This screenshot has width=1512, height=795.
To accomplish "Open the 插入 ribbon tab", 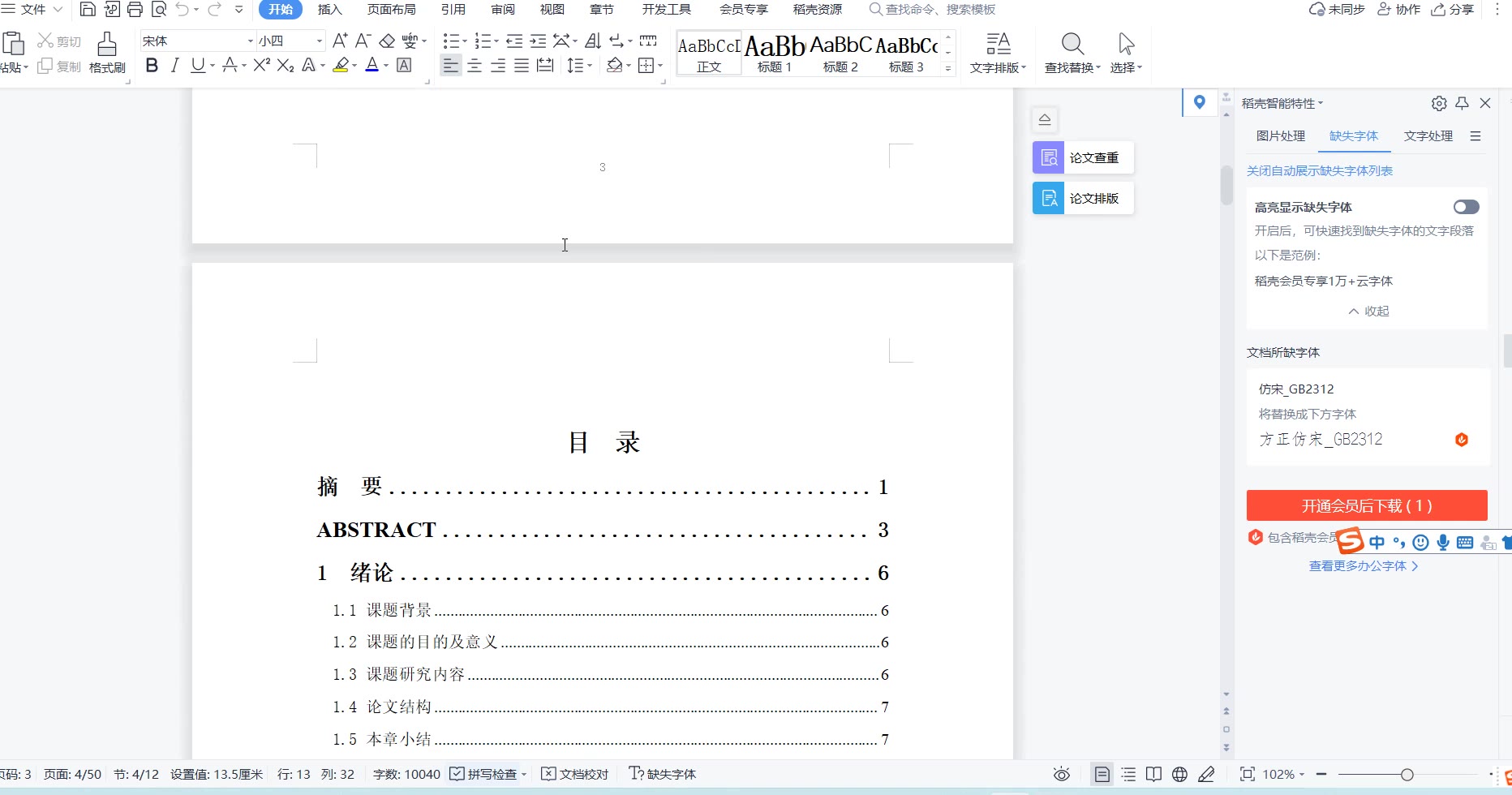I will coord(329,10).
